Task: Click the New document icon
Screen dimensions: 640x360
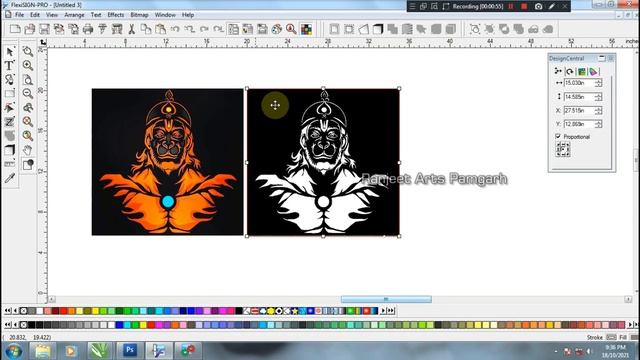Action: coord(15,29)
